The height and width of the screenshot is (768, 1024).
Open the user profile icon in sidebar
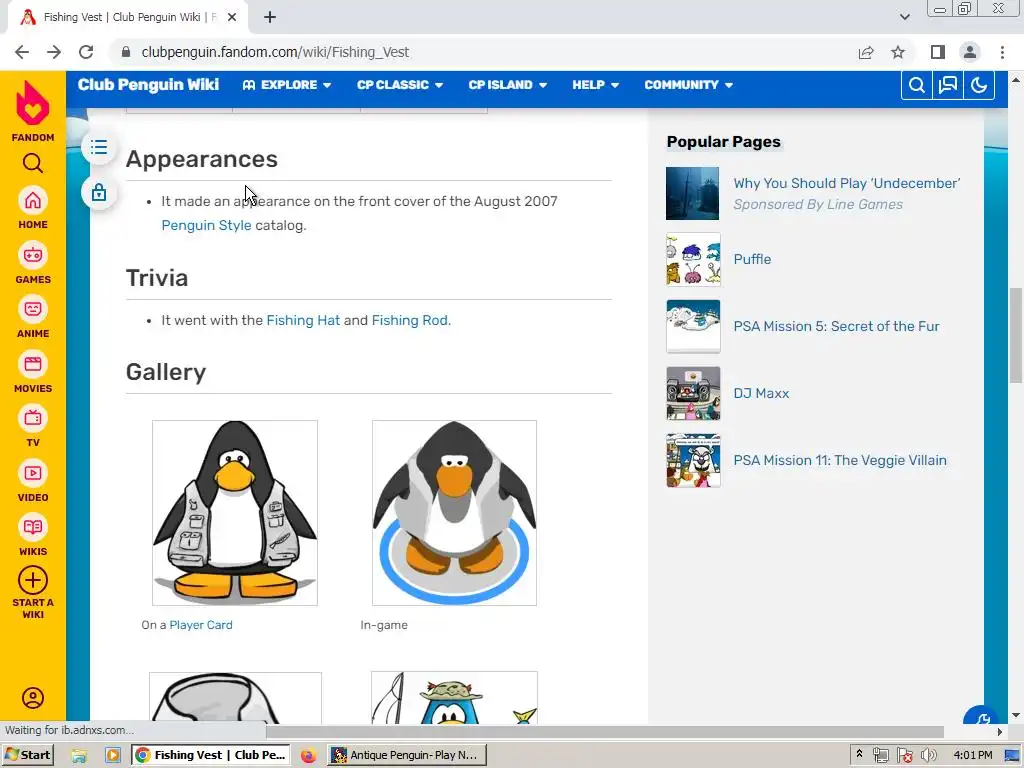click(x=33, y=697)
